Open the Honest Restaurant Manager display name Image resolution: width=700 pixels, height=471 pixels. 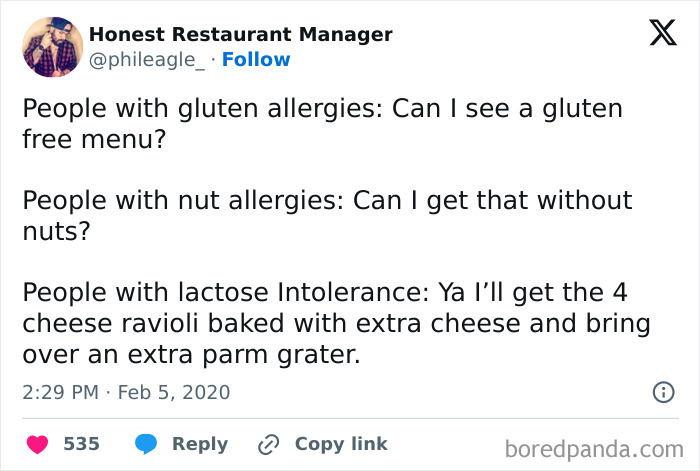coord(240,34)
